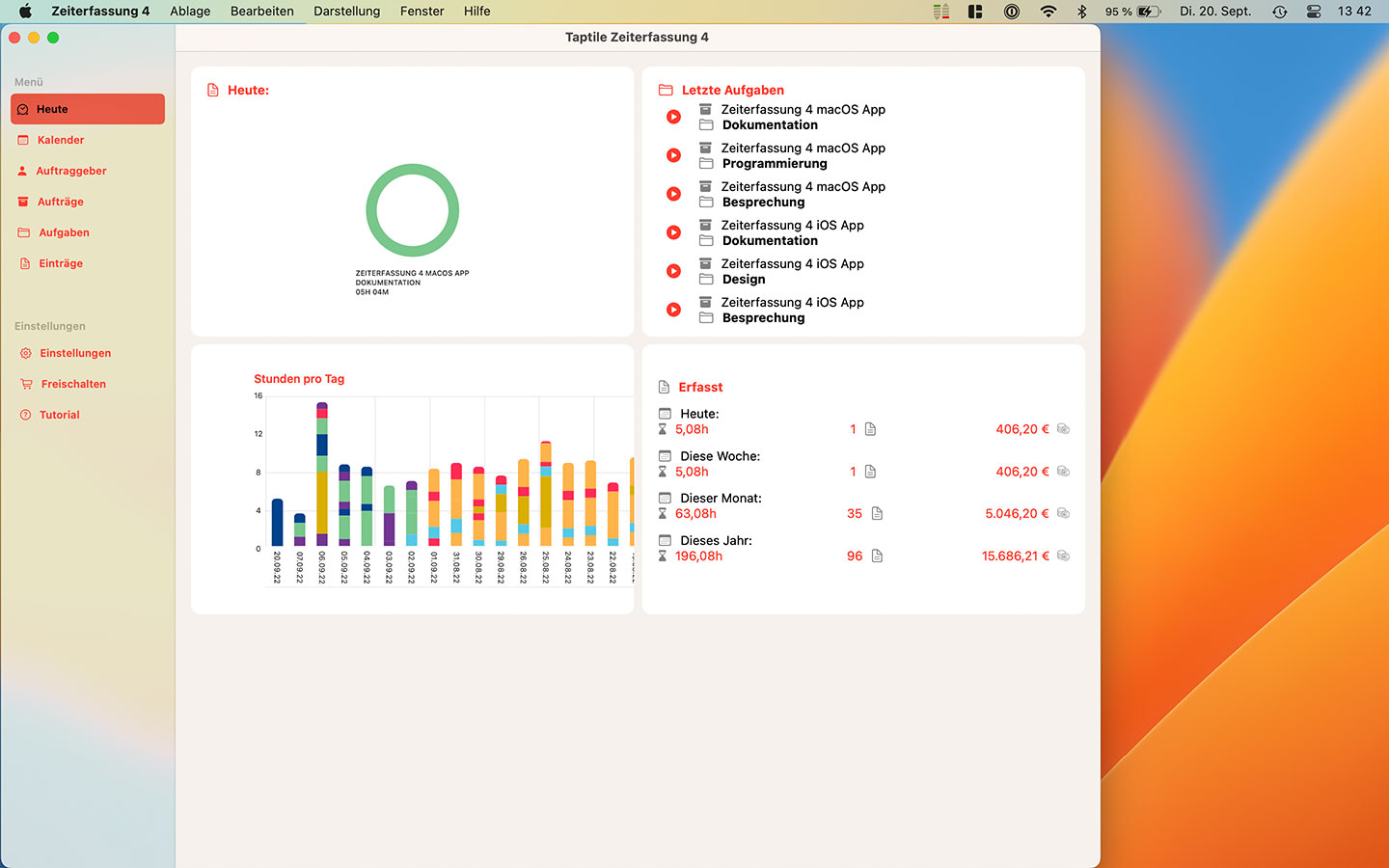The image size is (1389, 868).
Task: Click the entries icon in the Heute row
Action: [x=870, y=429]
